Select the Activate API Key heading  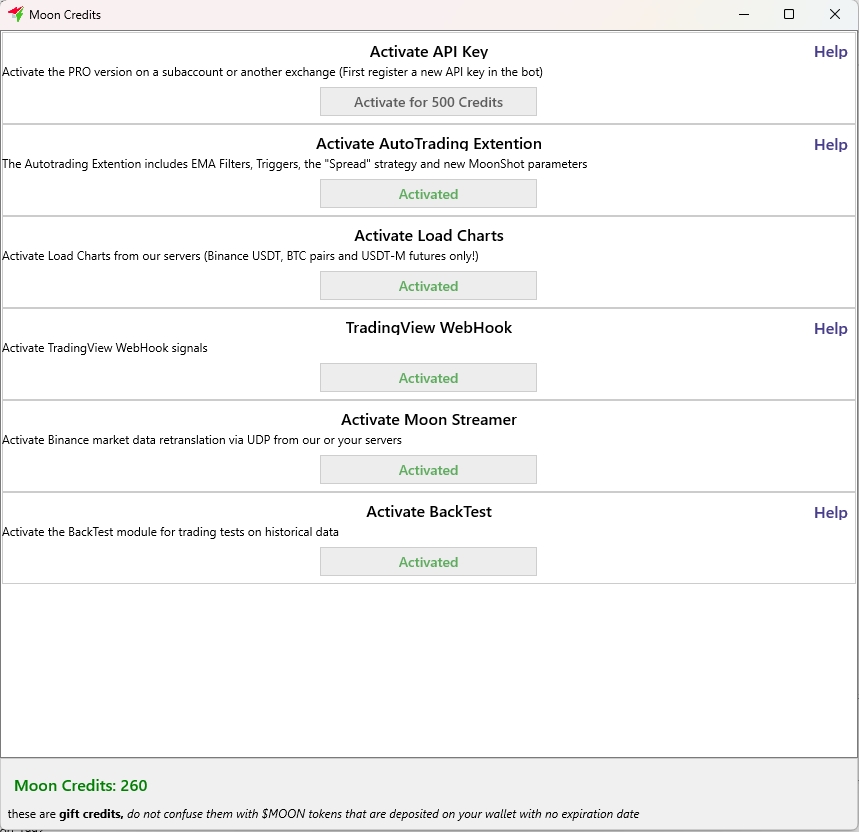point(428,52)
